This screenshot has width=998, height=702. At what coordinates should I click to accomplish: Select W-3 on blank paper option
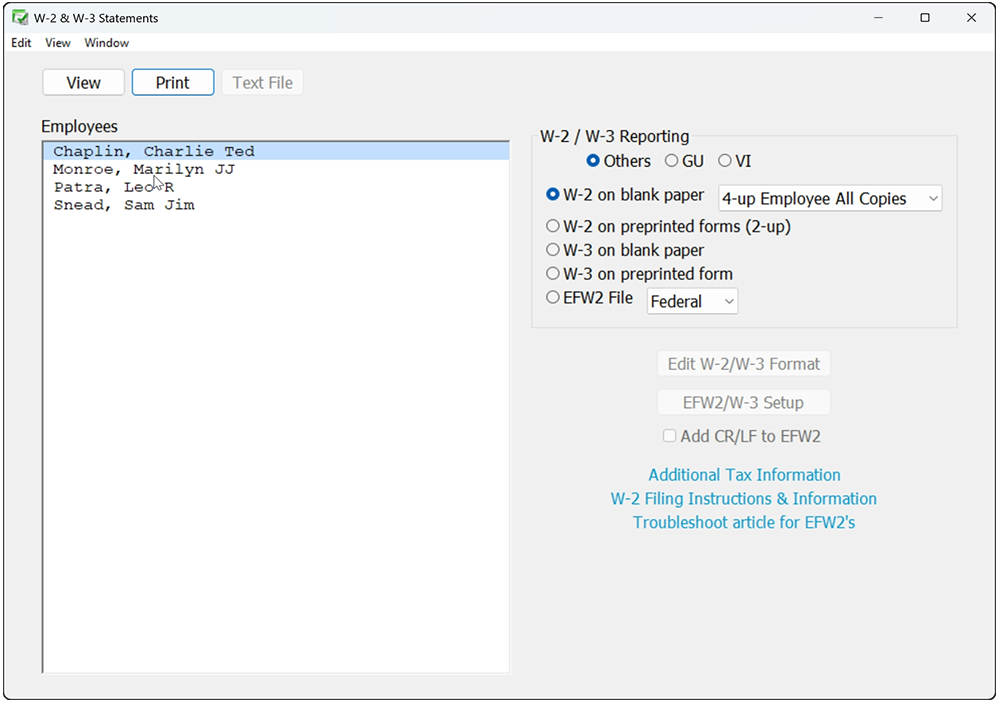552,249
